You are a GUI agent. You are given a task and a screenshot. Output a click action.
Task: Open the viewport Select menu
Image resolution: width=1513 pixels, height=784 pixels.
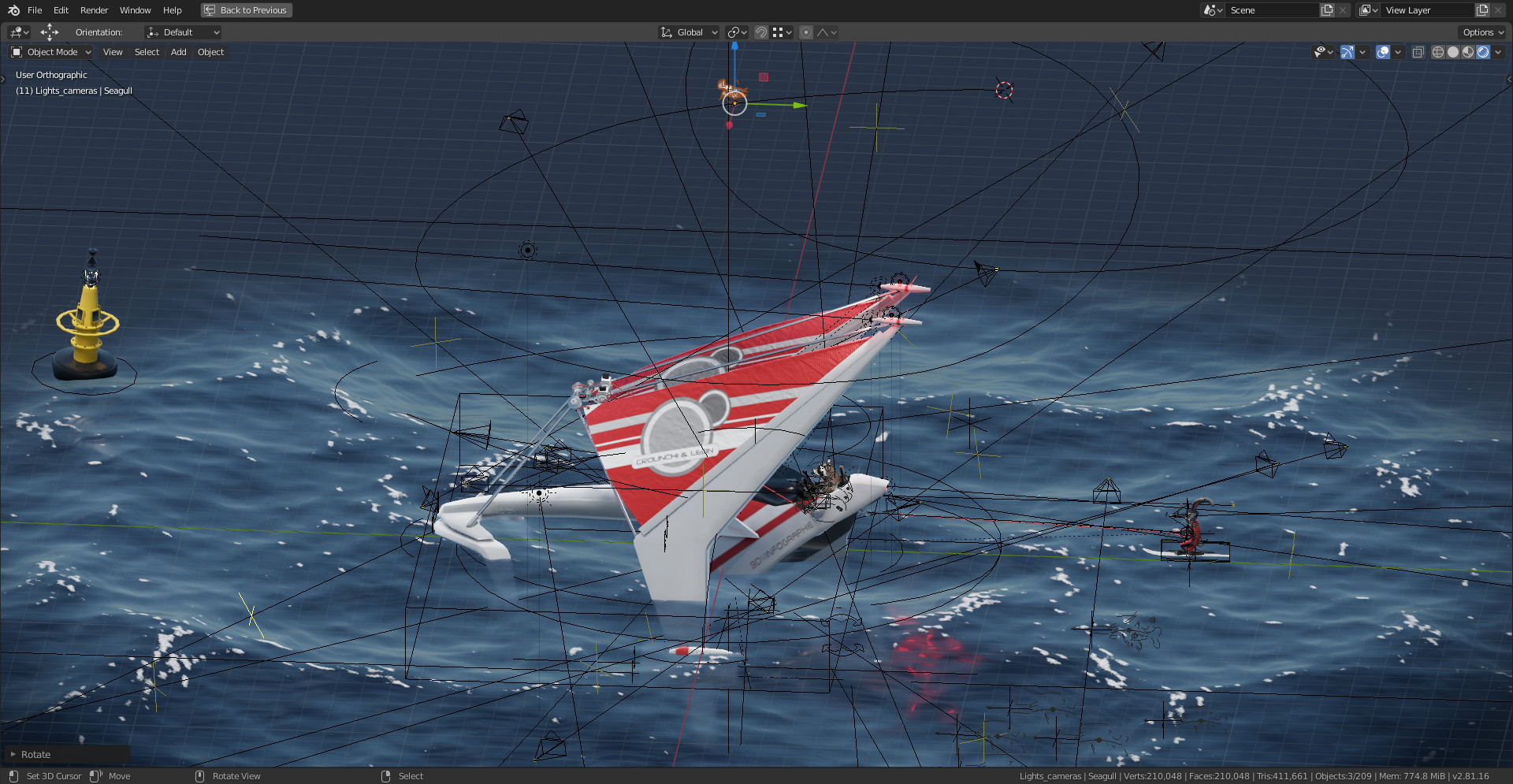point(147,52)
